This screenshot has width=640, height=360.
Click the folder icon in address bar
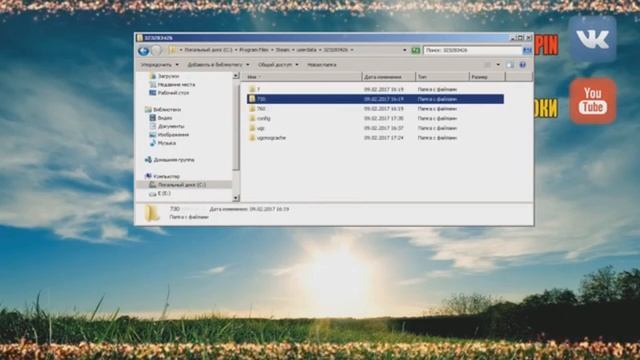point(173,50)
